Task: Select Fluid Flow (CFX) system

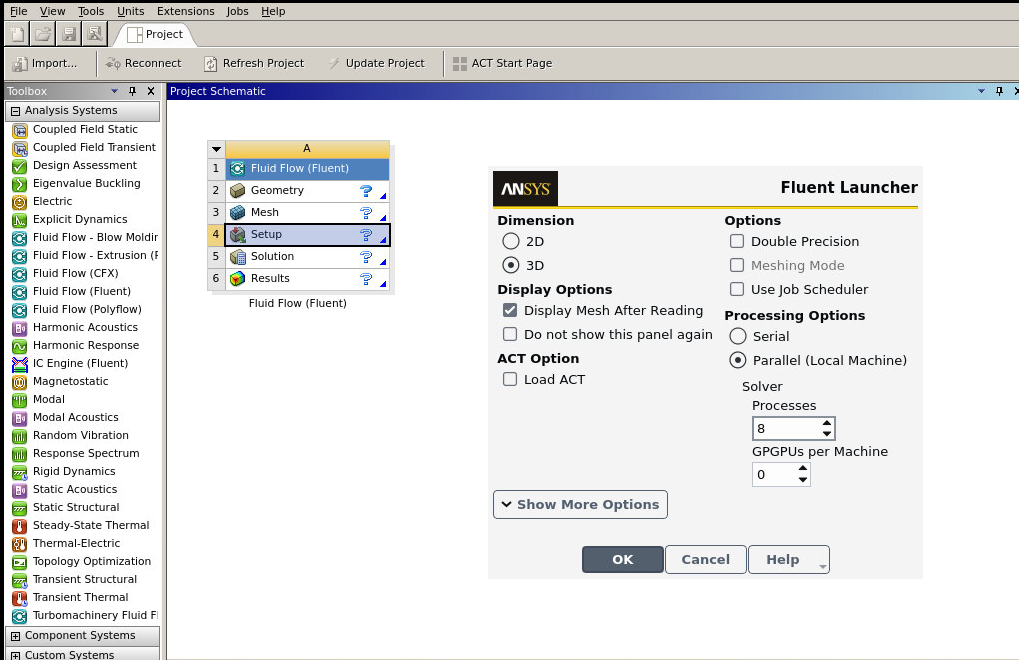Action: tap(75, 273)
